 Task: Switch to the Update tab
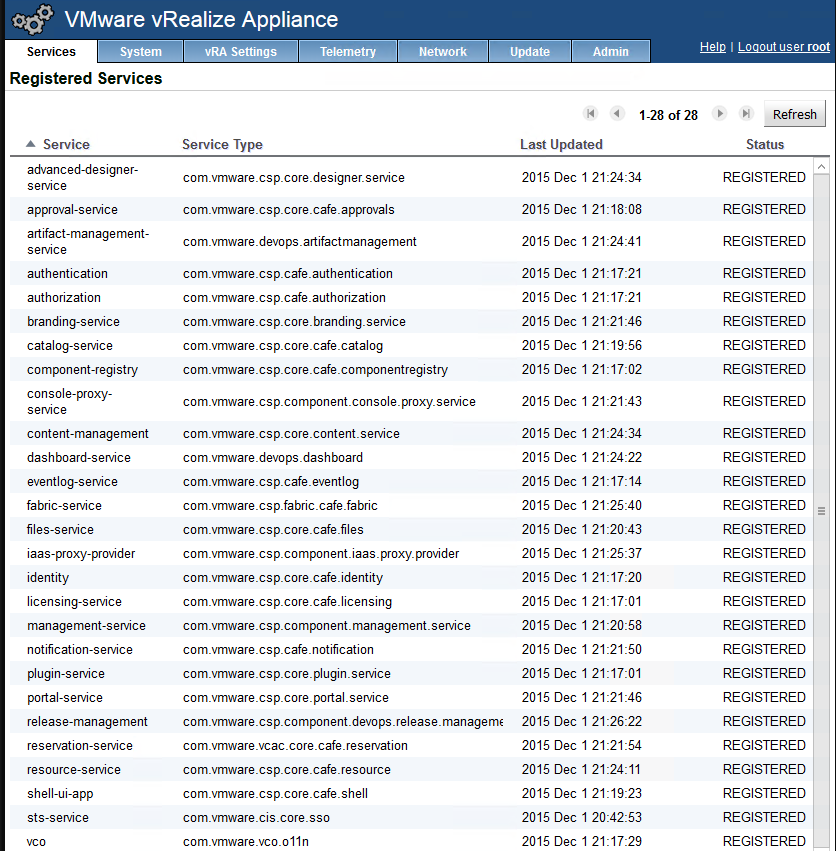pyautogui.click(x=530, y=52)
